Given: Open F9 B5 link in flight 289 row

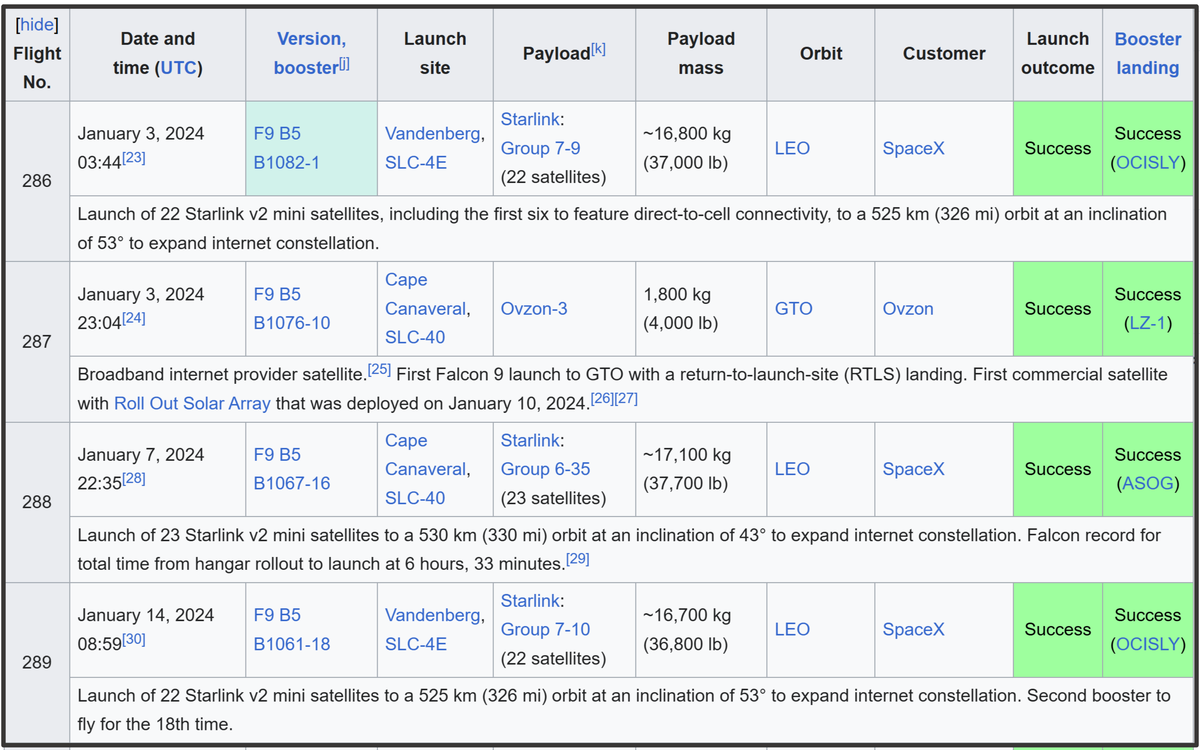Looking at the screenshot, I should click(277, 615).
